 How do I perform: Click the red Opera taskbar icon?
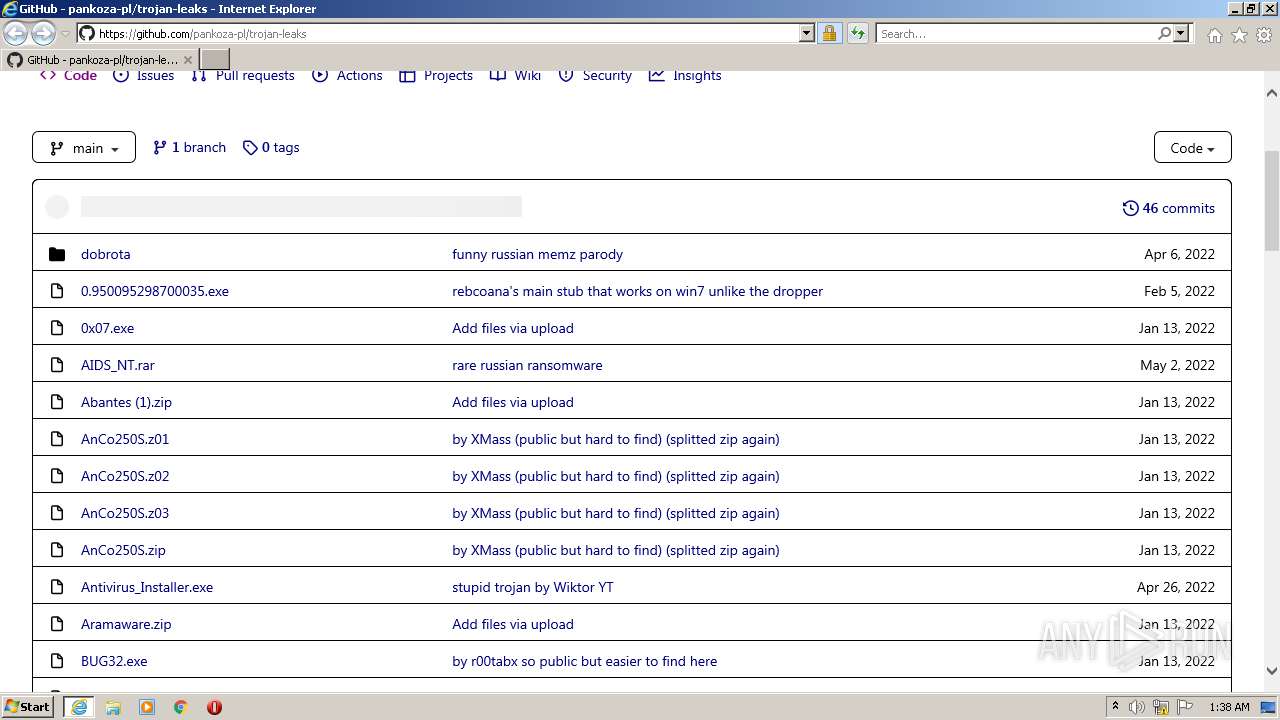214,707
